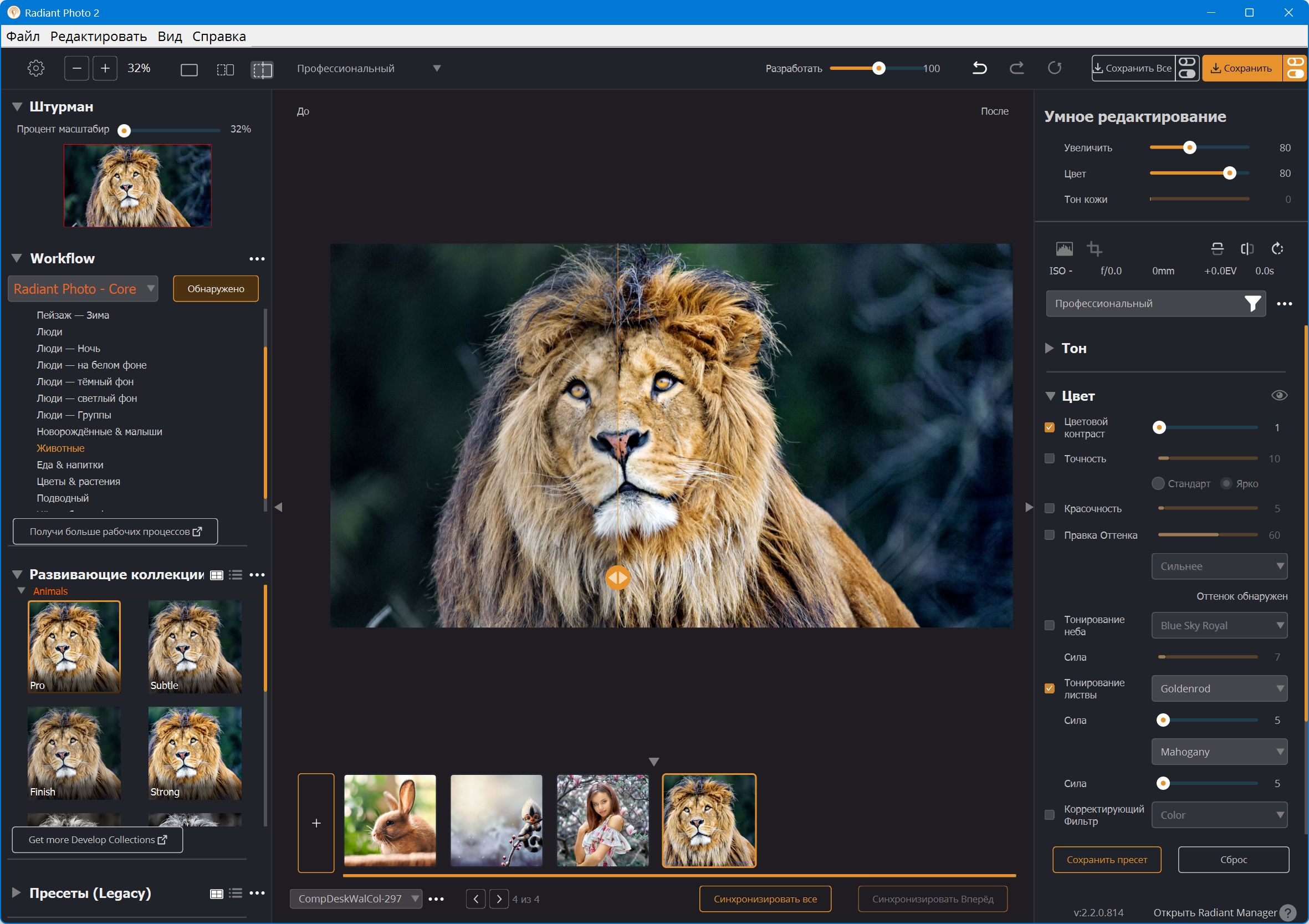Image resolution: width=1309 pixels, height=924 pixels.
Task: Click the redo arrow icon
Action: click(1016, 68)
